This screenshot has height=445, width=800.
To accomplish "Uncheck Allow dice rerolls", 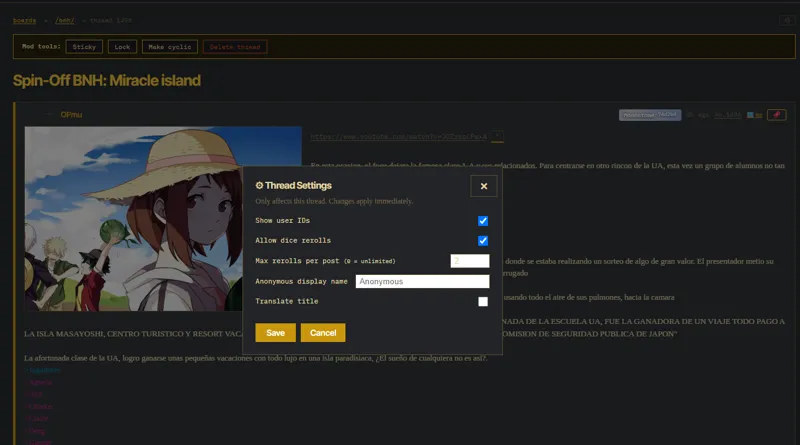I will 483,241.
